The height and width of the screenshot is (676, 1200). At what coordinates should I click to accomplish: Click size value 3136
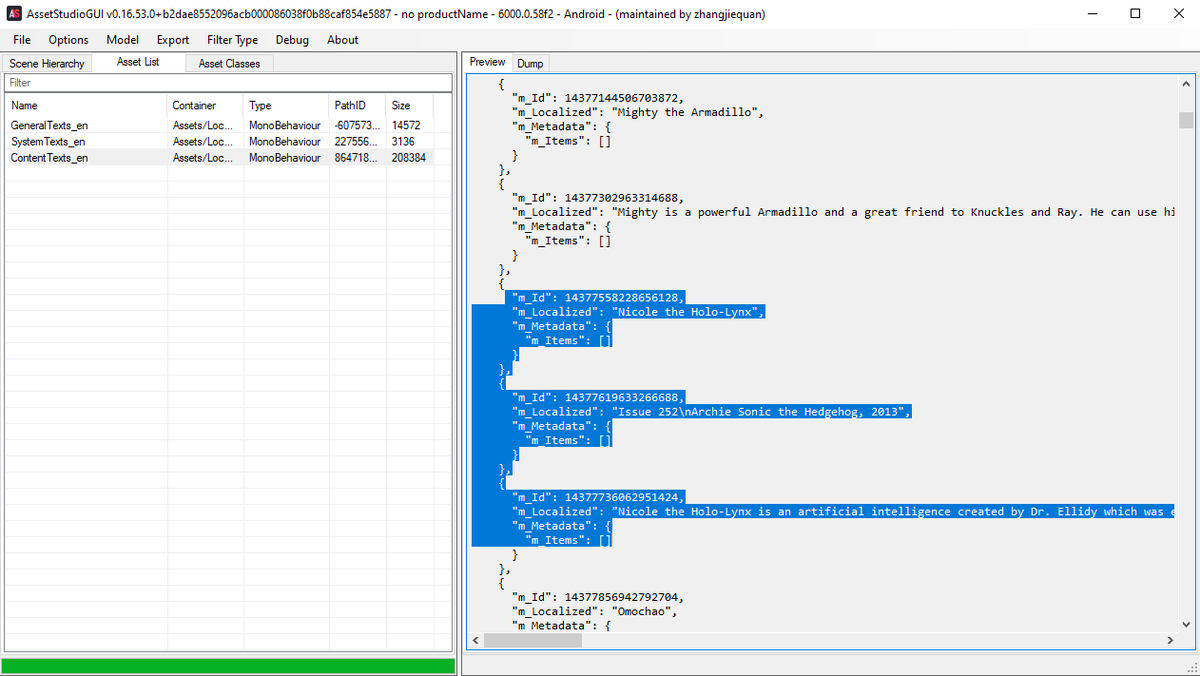click(x=403, y=142)
